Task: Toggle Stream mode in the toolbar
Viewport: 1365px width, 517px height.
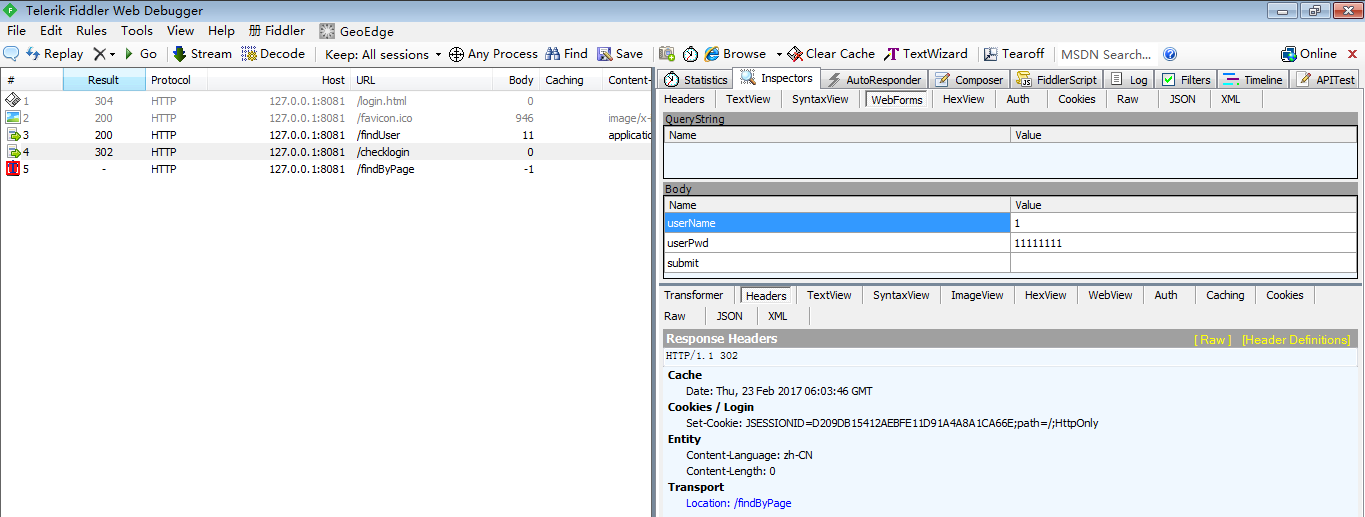Action: coord(201,54)
